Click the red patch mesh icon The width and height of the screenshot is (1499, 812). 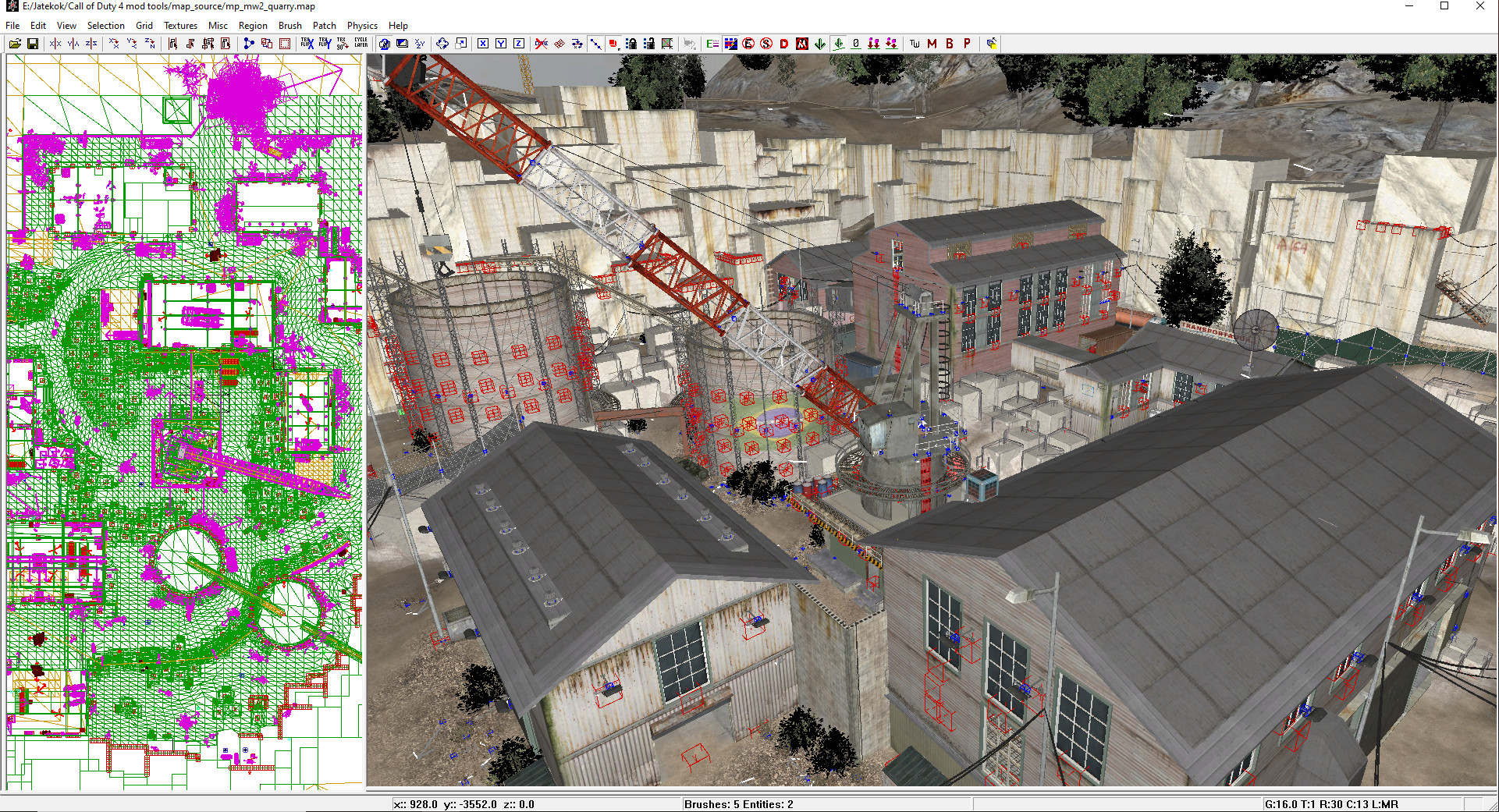(559, 44)
